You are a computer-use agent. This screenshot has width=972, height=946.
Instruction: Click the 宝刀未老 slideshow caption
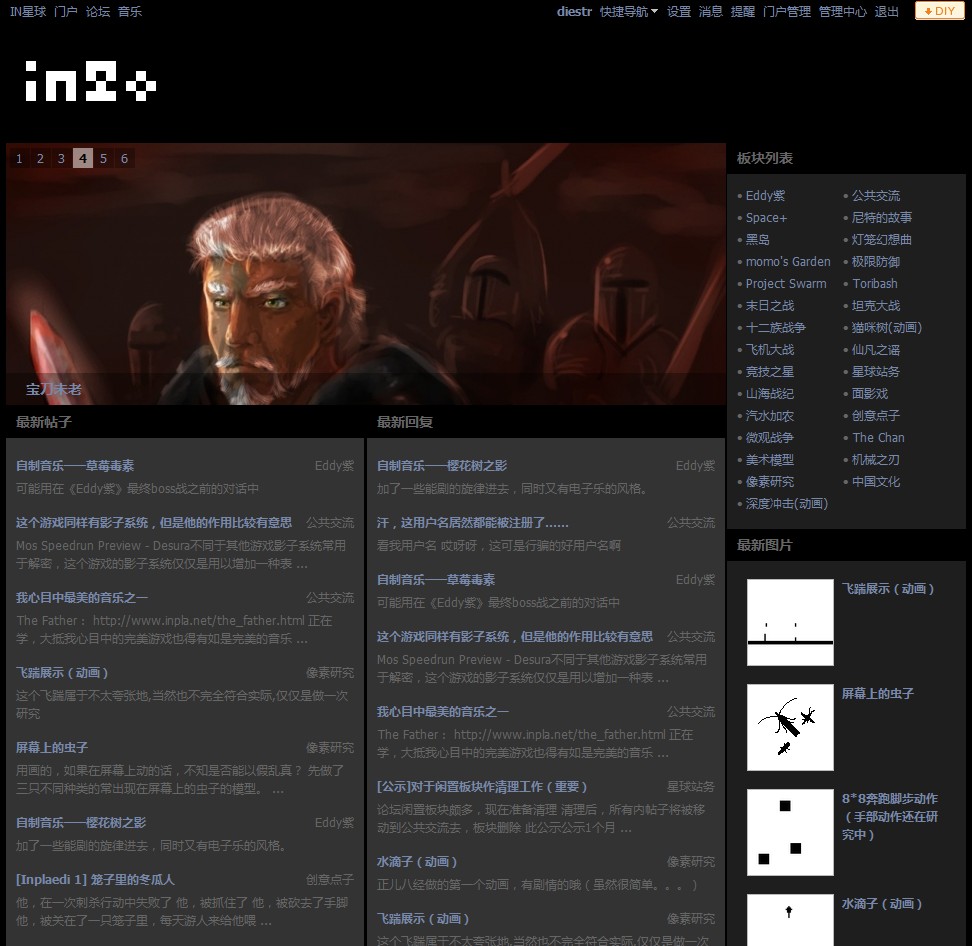[53, 389]
